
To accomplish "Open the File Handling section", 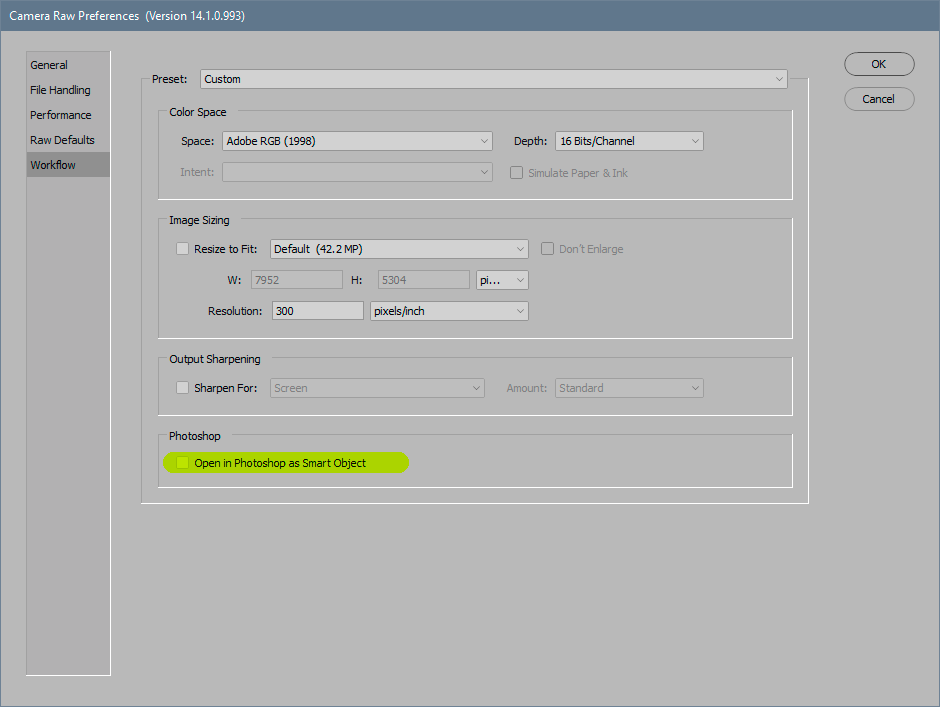I will point(60,89).
